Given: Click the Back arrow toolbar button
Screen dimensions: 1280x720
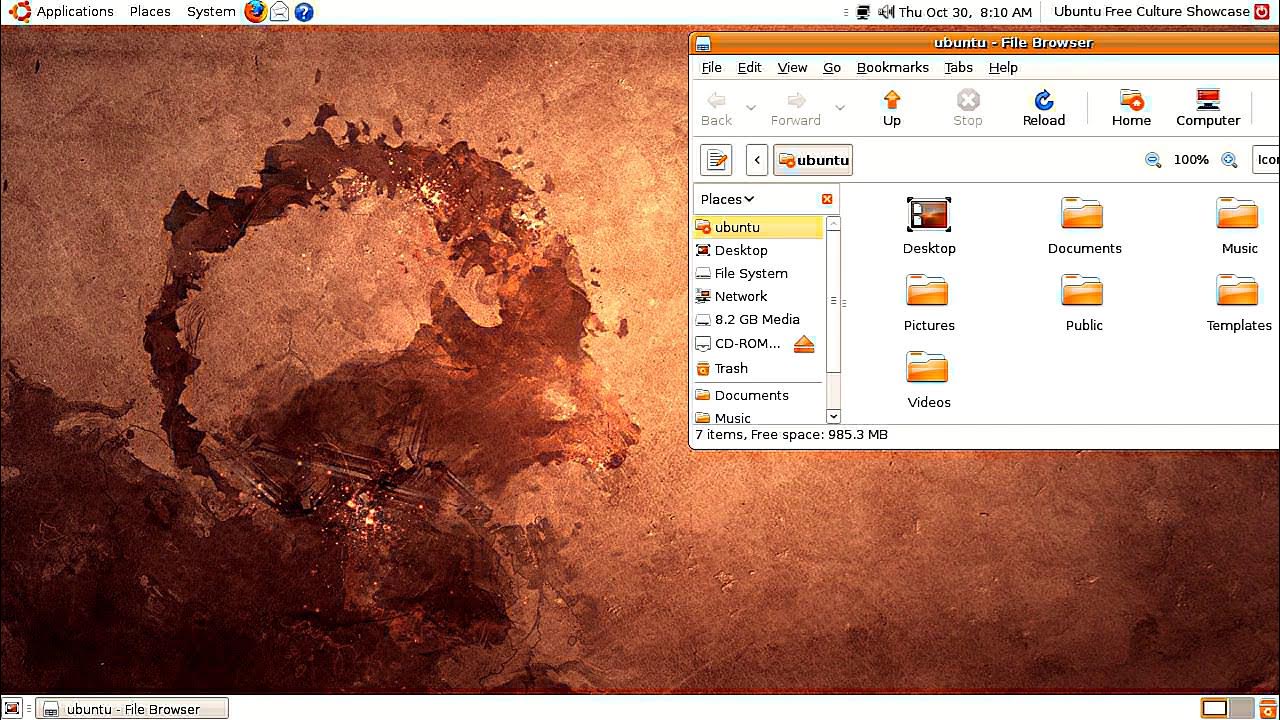Looking at the screenshot, I should click(716, 109).
